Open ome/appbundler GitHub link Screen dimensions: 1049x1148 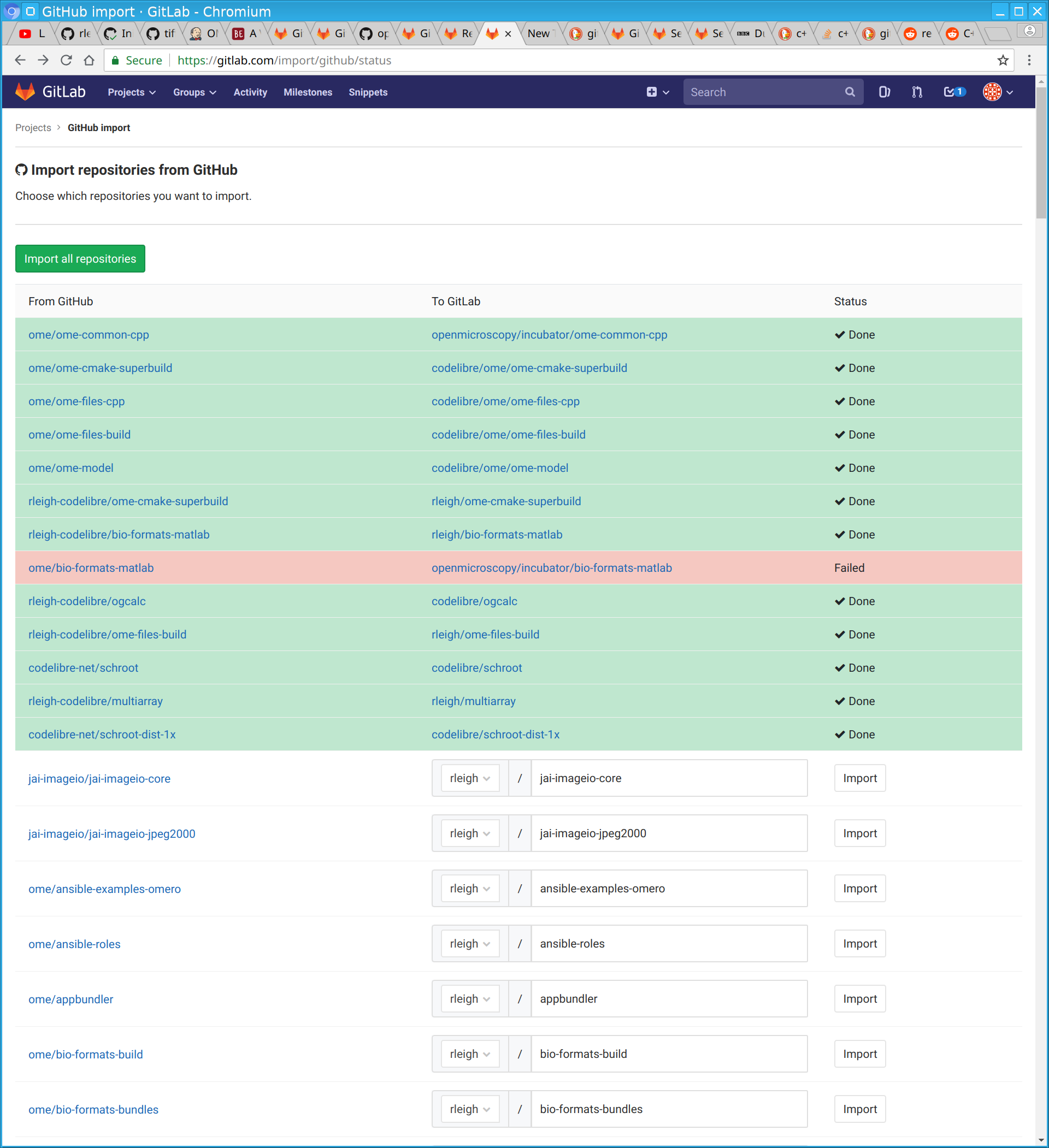tap(70, 999)
